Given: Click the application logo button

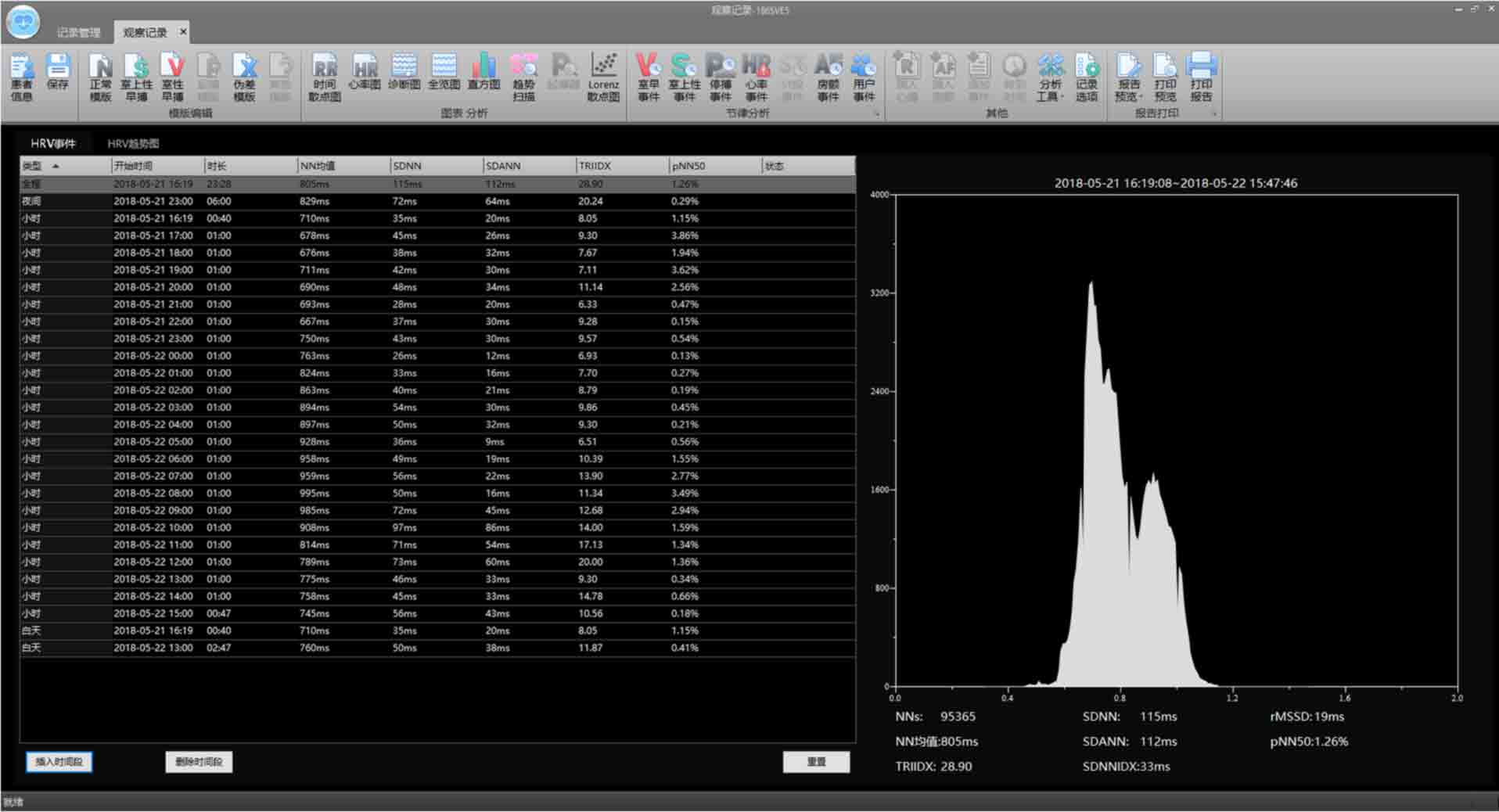Looking at the screenshot, I should point(23,22).
